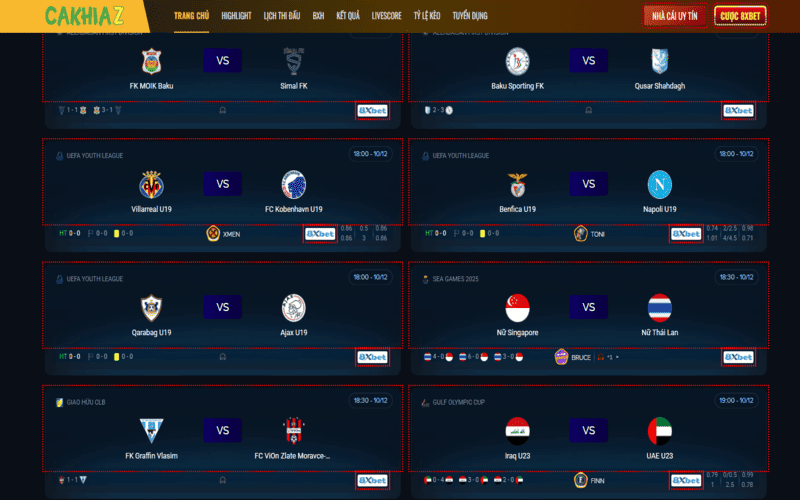Open Iraq U23 vs UAE U23 match card
This screenshot has width=800, height=500.
[x=589, y=429]
